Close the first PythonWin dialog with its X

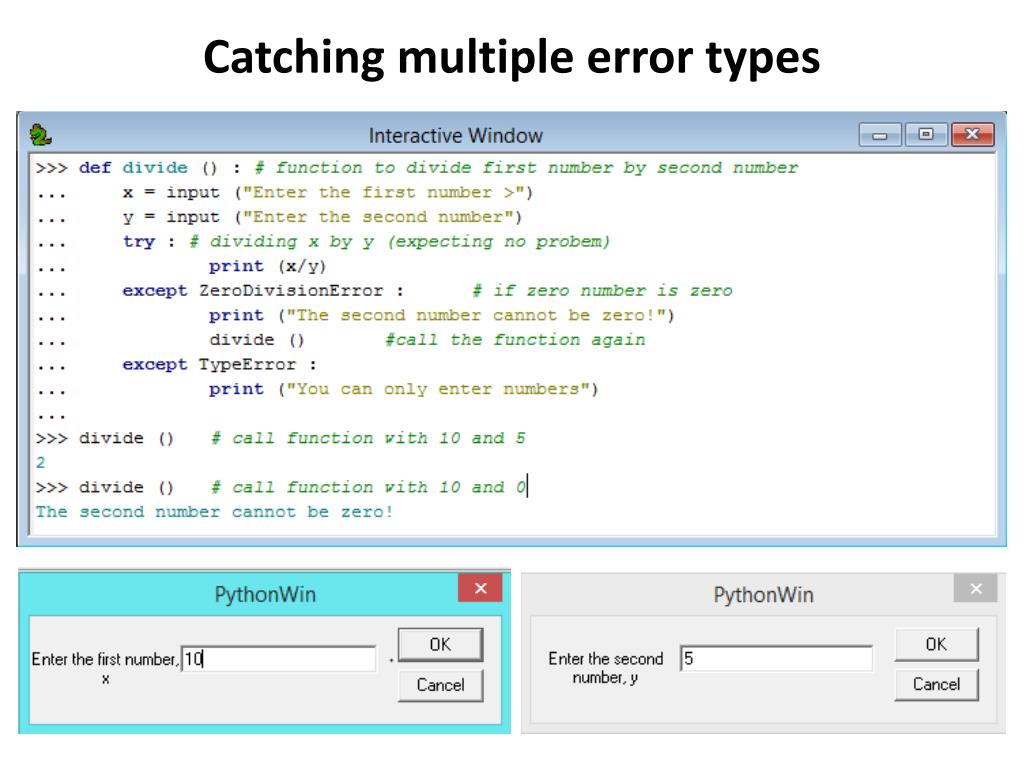point(481,588)
